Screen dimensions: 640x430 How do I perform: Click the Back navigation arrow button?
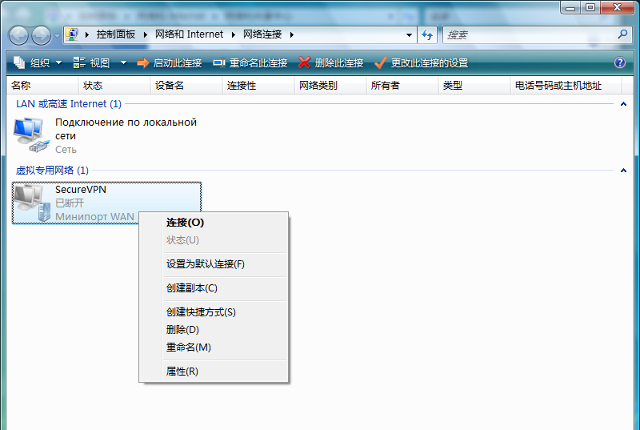pos(19,35)
